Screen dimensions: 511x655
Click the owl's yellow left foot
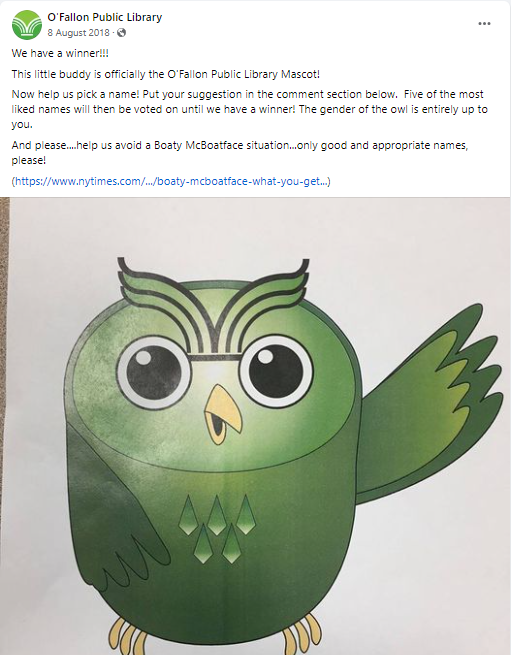tap(128, 637)
